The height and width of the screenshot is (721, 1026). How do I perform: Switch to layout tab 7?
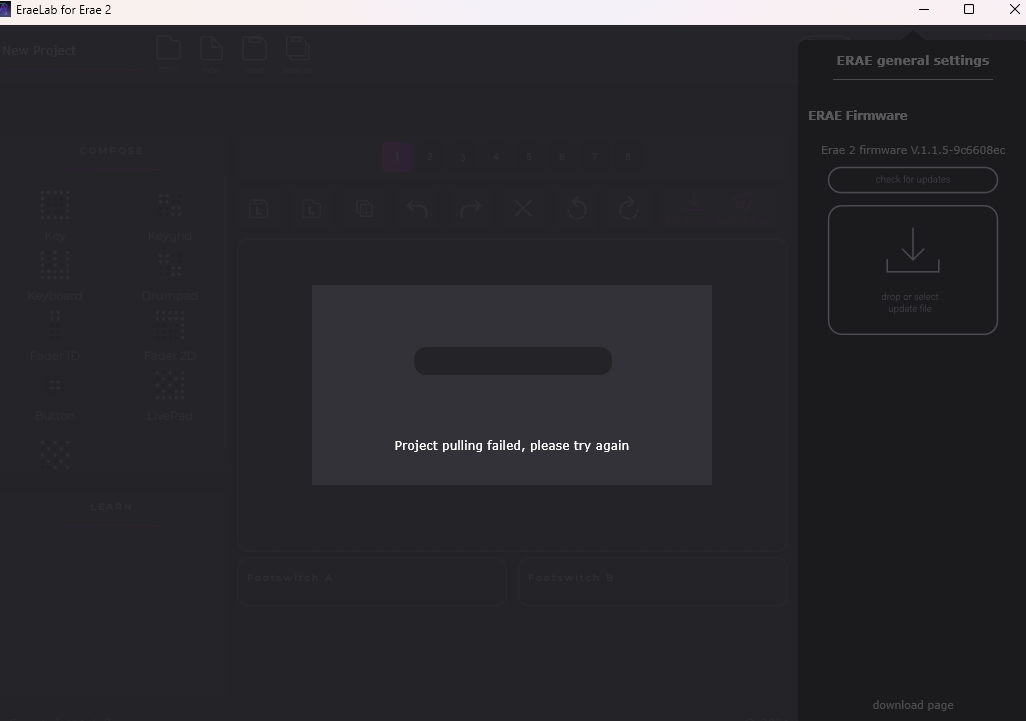pos(595,157)
